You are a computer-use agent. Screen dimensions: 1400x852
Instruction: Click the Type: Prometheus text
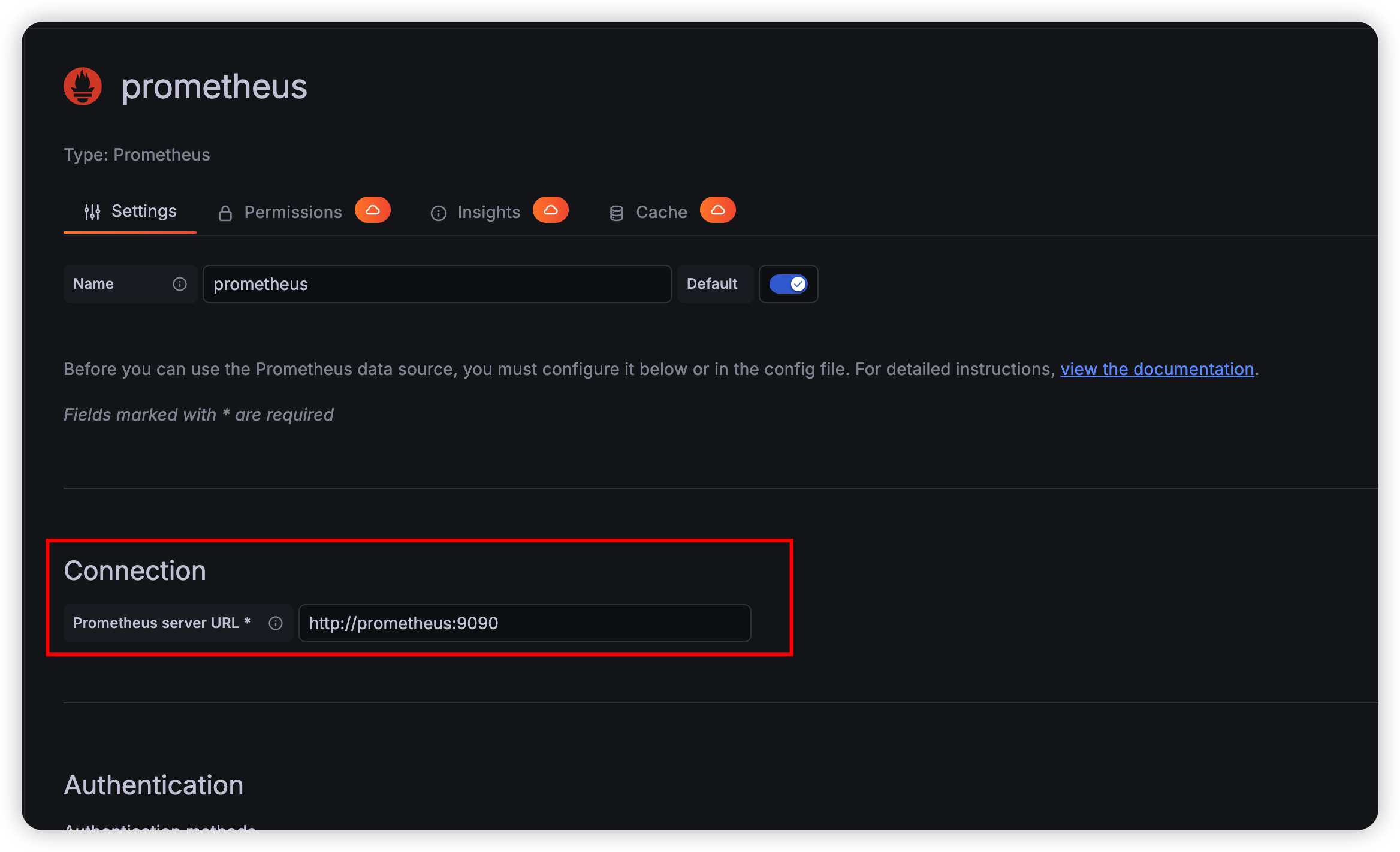137,155
